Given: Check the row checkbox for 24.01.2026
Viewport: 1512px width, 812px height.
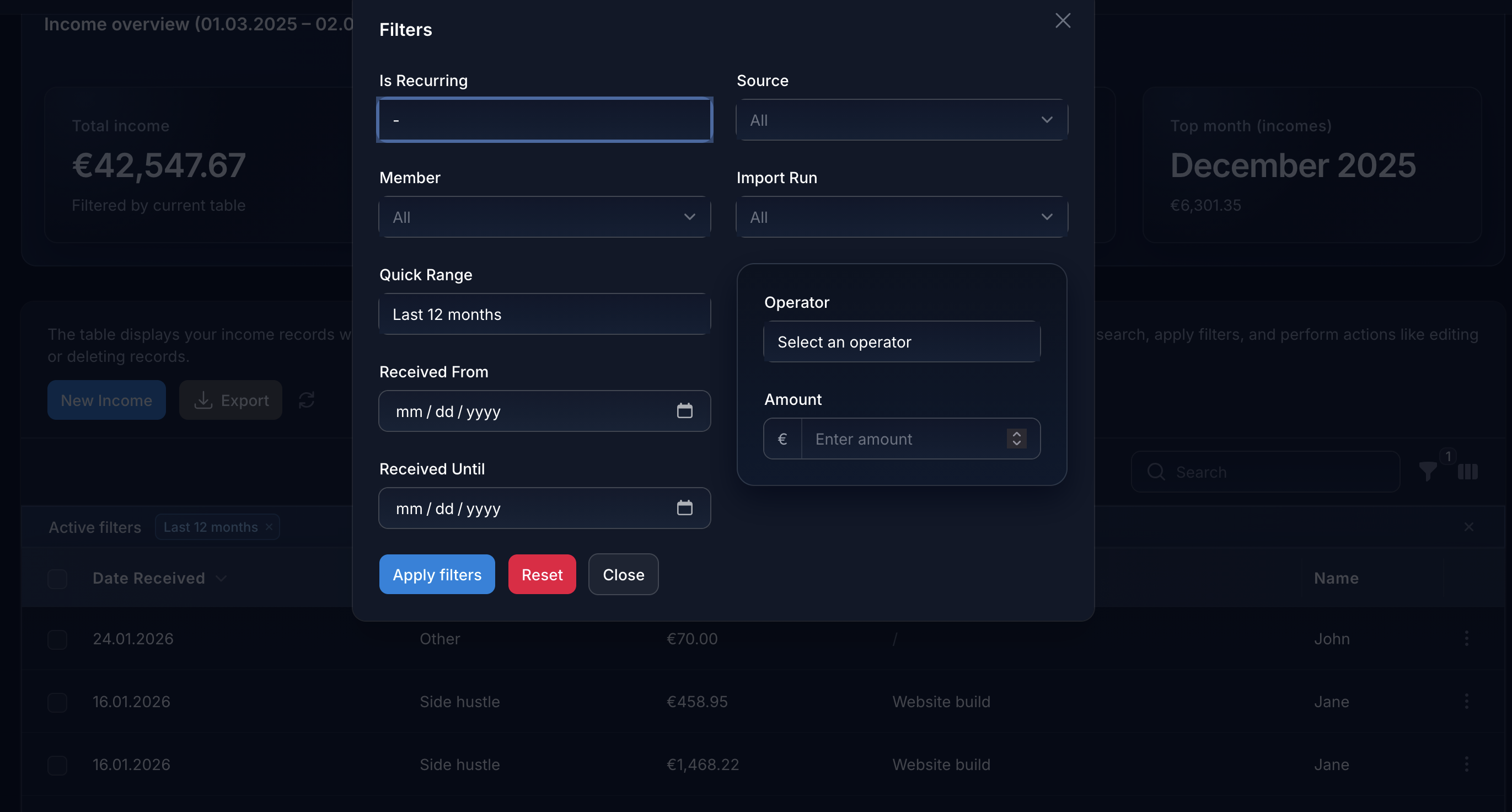Looking at the screenshot, I should pyautogui.click(x=57, y=639).
